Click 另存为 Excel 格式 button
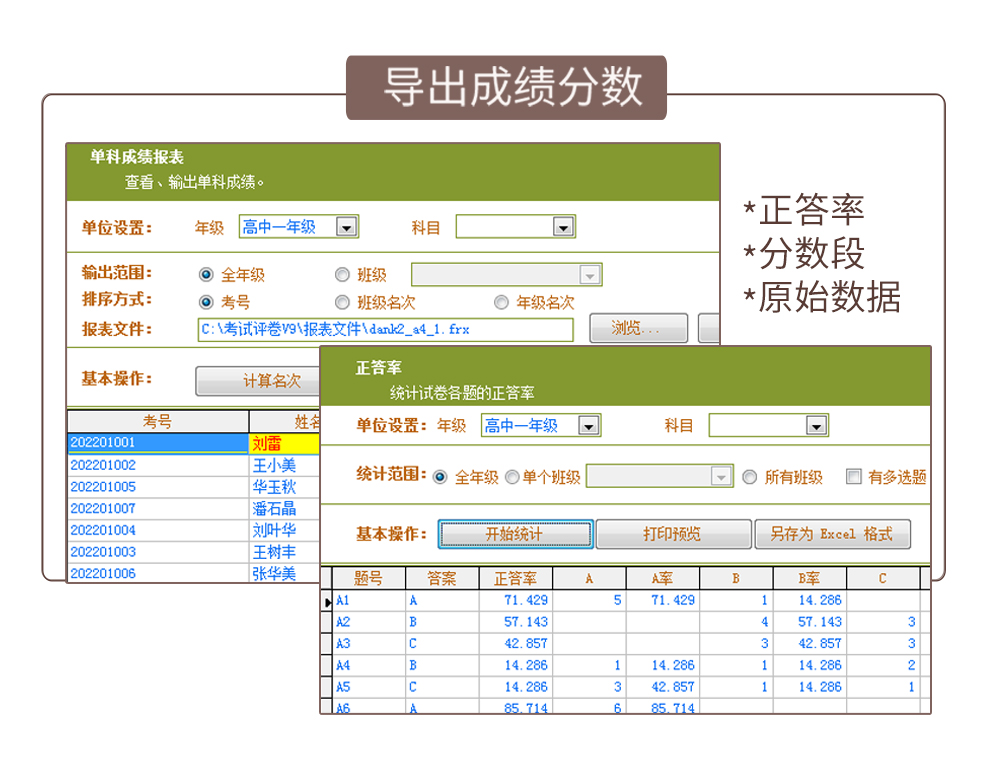Screen dimensions: 990x775 (833, 534)
